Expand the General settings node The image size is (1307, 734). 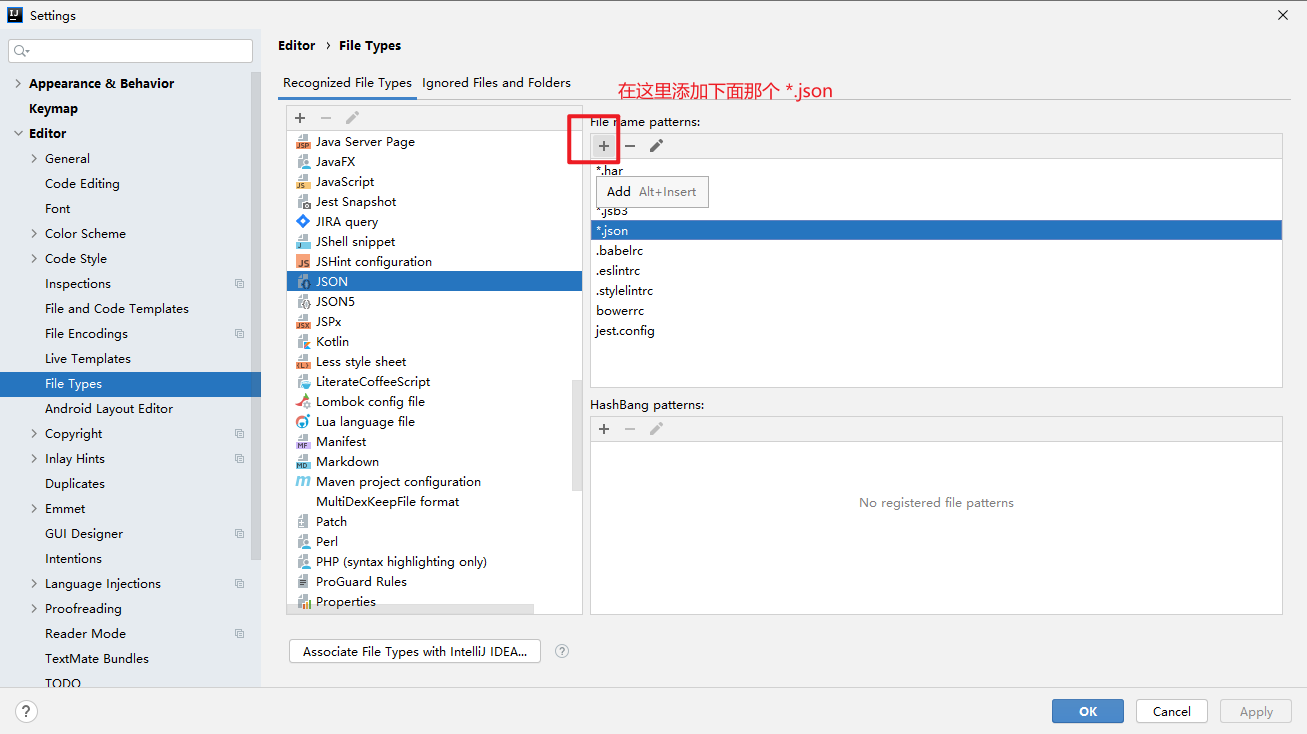coord(34,159)
